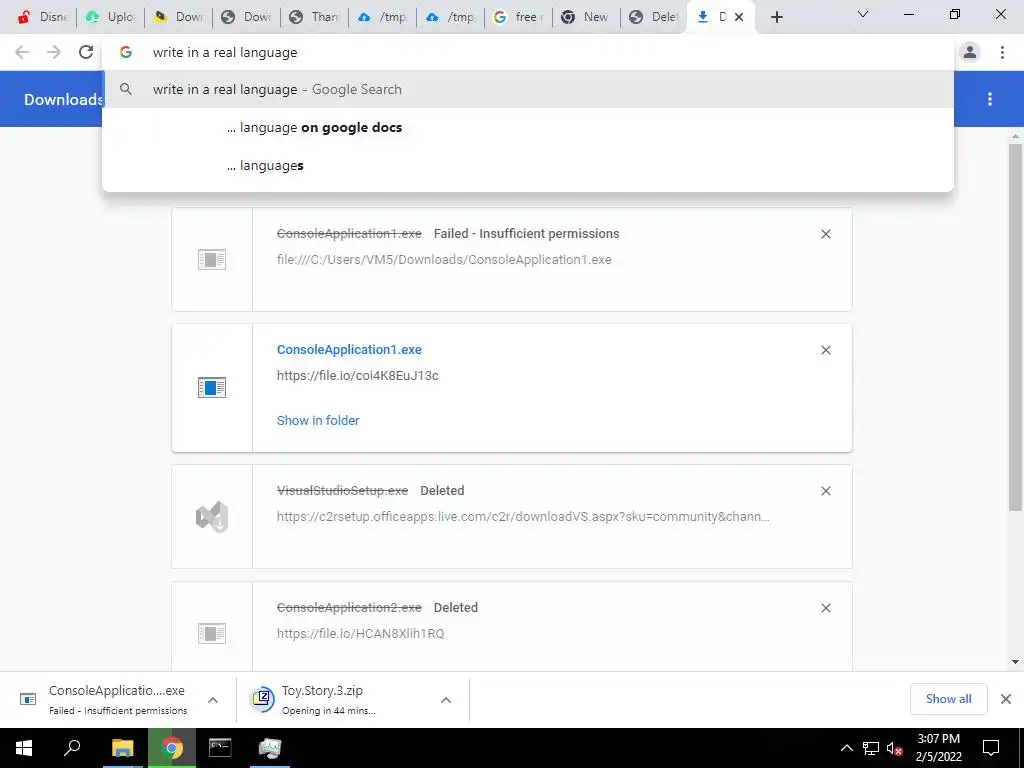This screenshot has height=768, width=1024.
Task: Expand the tab search chevron
Action: pyautogui.click(x=863, y=14)
